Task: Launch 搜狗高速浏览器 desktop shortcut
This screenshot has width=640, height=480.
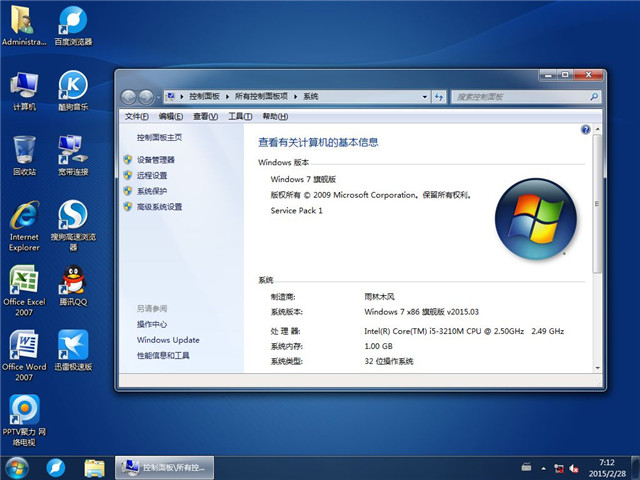Action: tap(73, 226)
